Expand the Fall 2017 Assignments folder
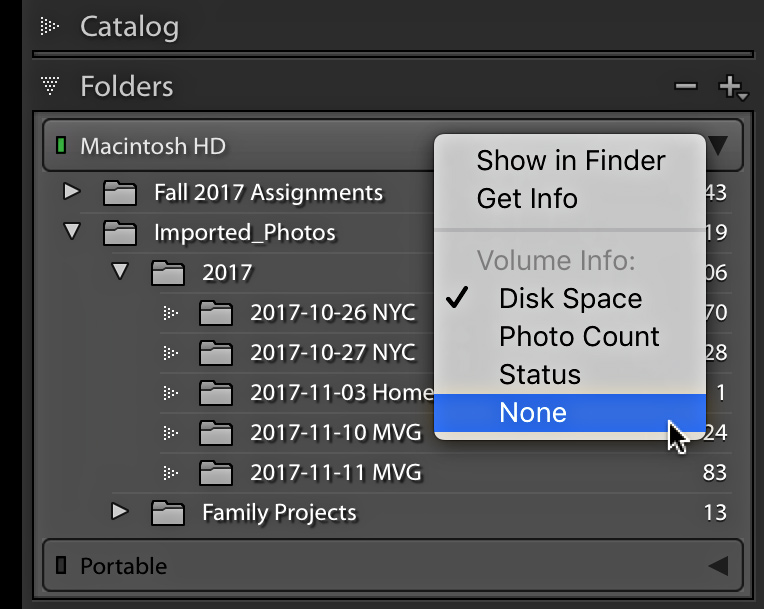The width and height of the screenshot is (764, 609). click(72, 191)
